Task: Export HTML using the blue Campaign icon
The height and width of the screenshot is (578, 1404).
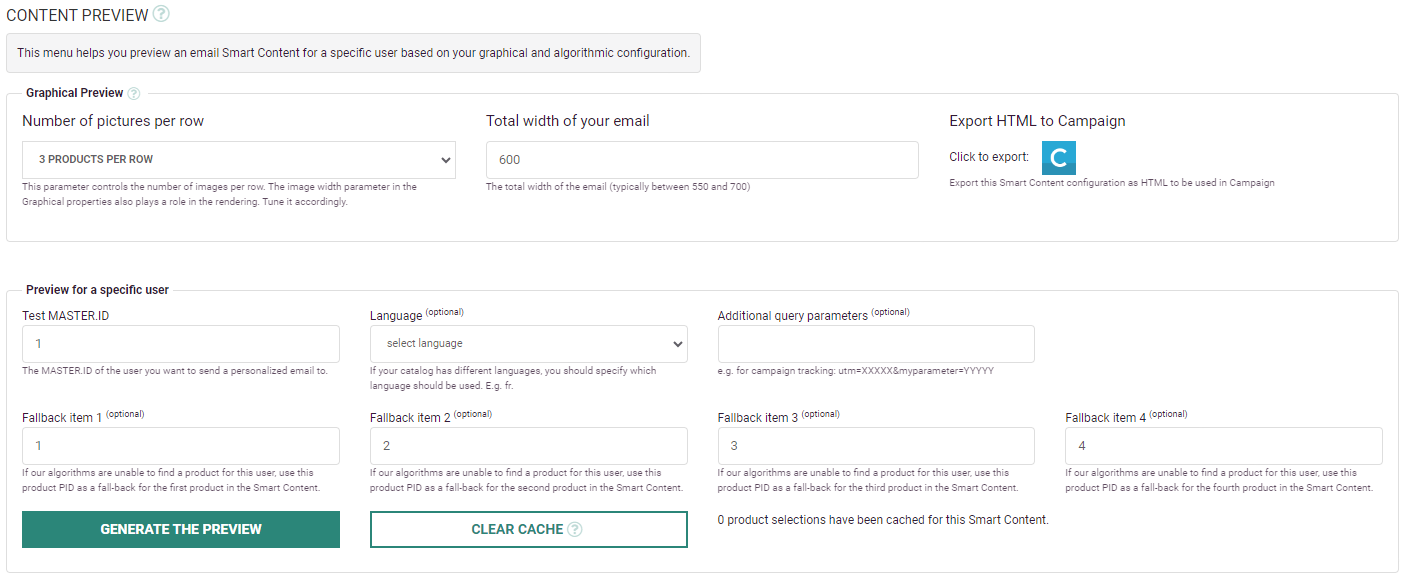Action: click(1058, 158)
